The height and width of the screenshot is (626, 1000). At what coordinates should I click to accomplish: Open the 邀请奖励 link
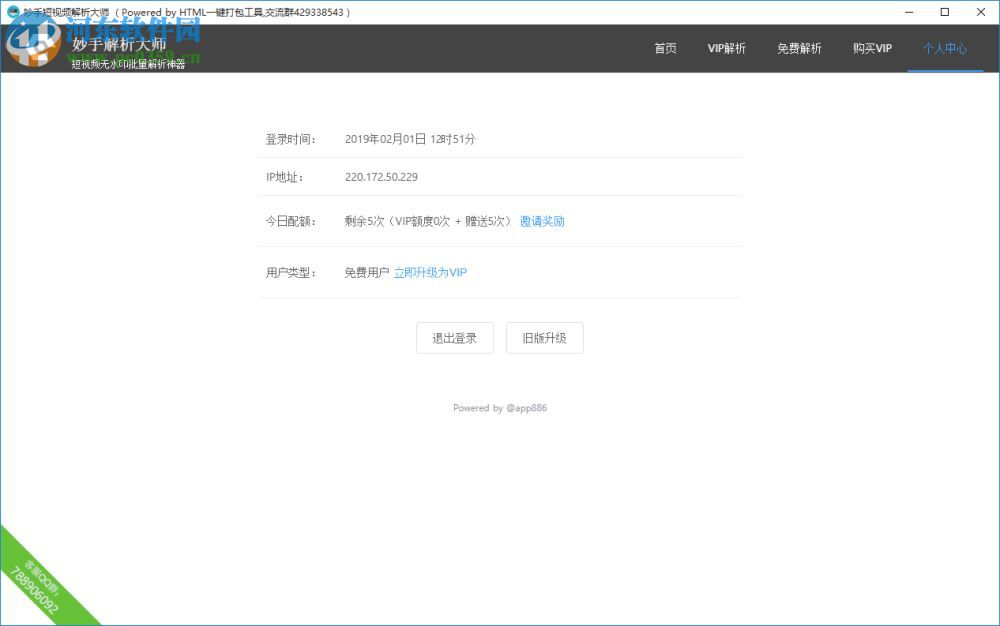[x=542, y=221]
